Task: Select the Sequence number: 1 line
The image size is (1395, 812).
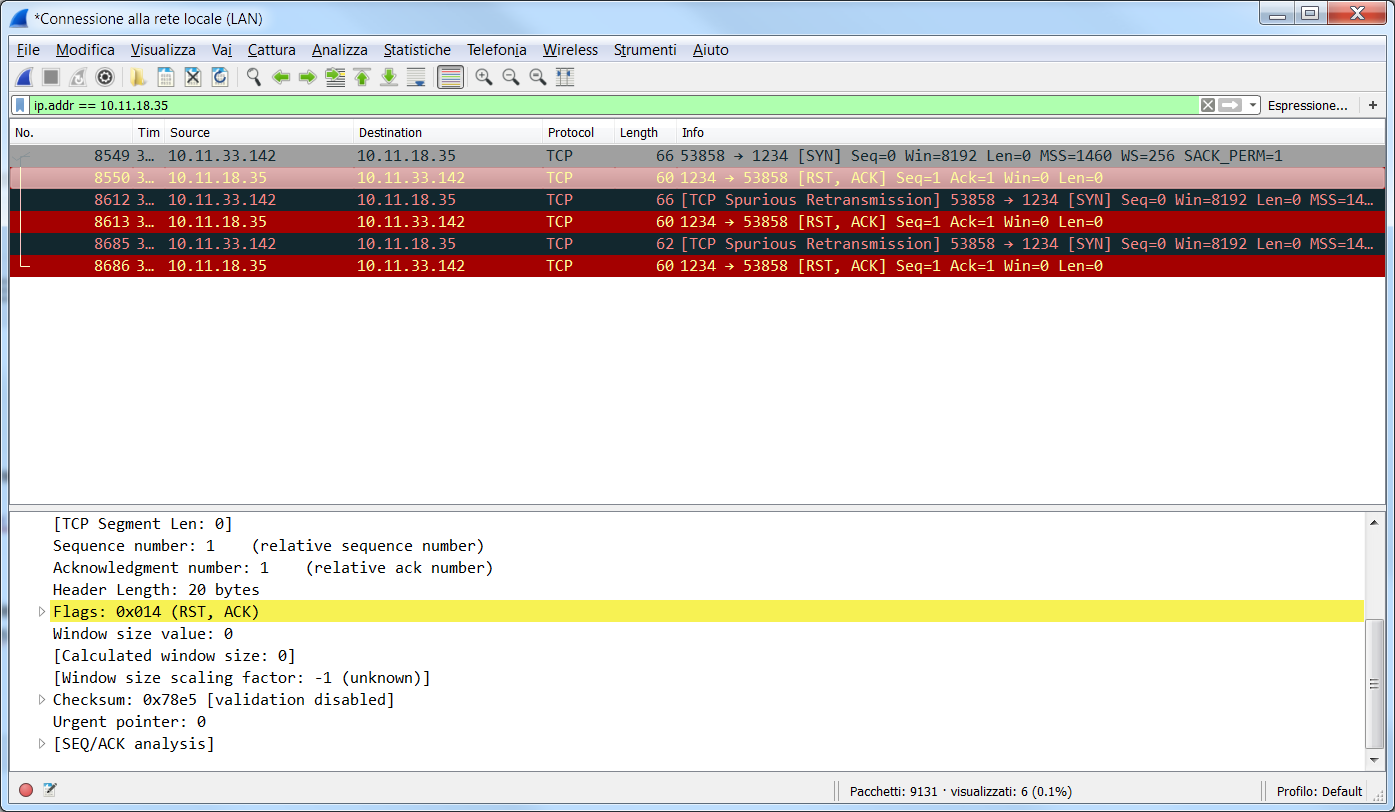Action: tap(268, 546)
